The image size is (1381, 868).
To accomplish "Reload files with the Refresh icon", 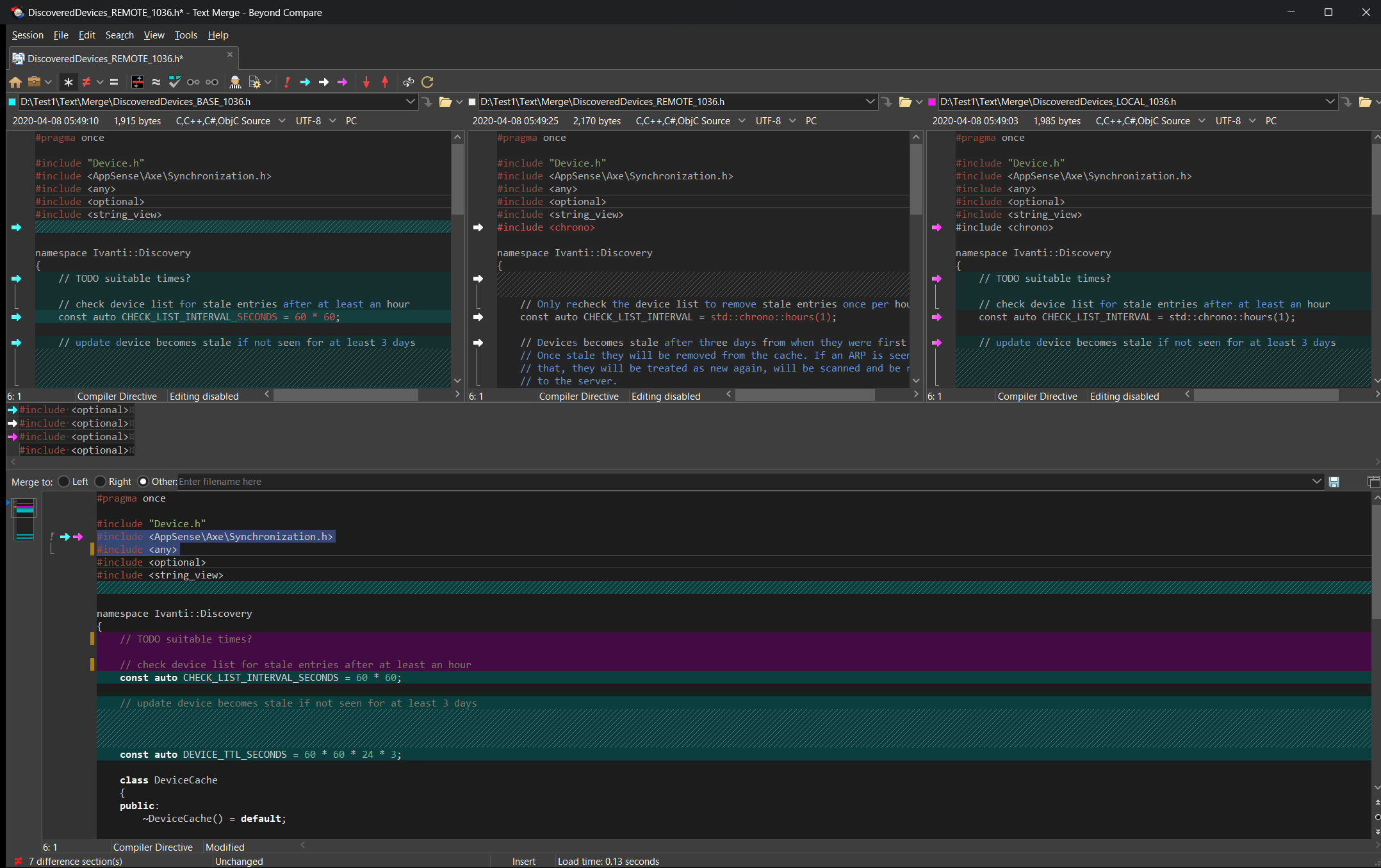I will (x=428, y=82).
